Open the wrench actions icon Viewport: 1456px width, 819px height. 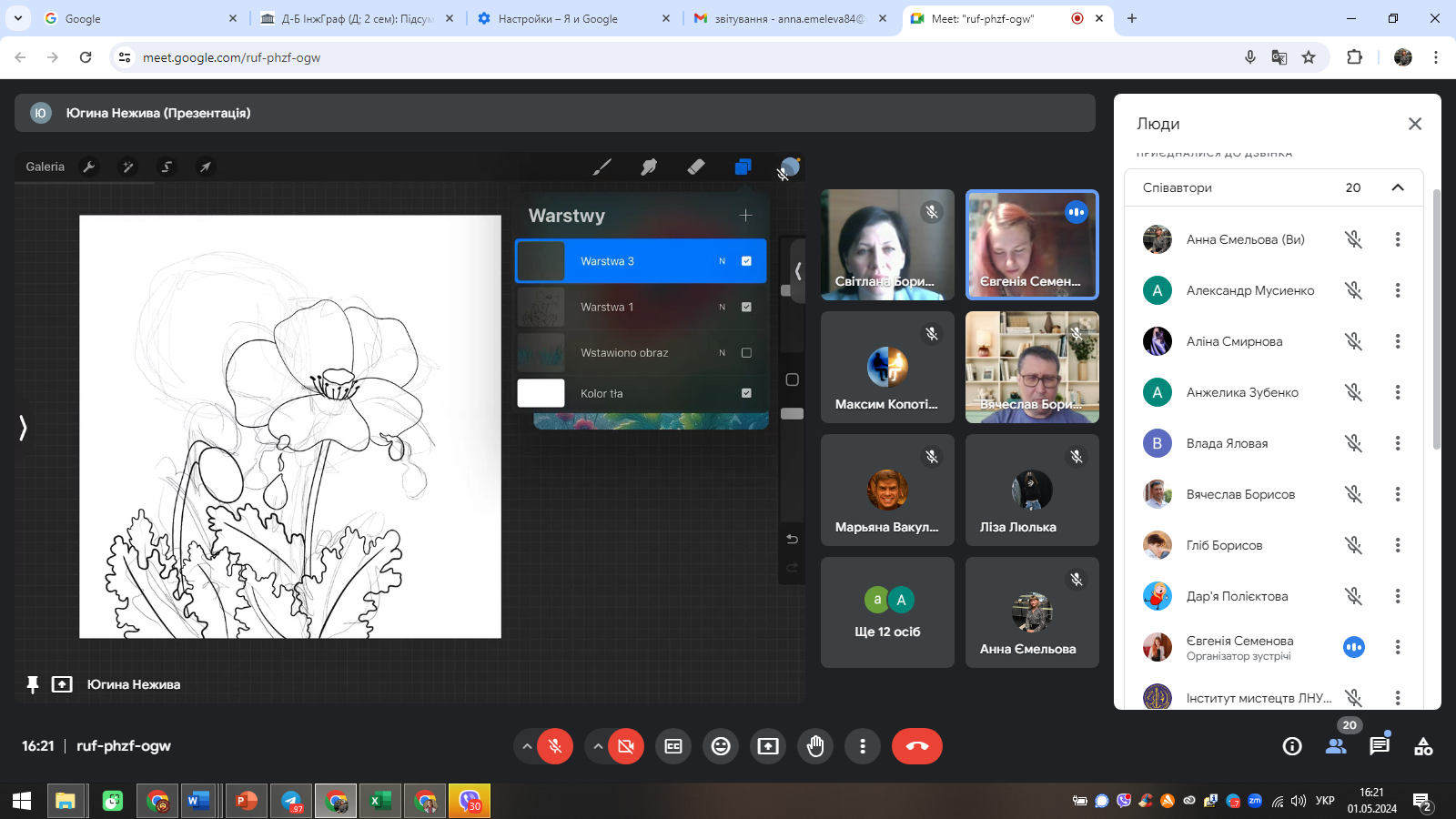coord(89,167)
